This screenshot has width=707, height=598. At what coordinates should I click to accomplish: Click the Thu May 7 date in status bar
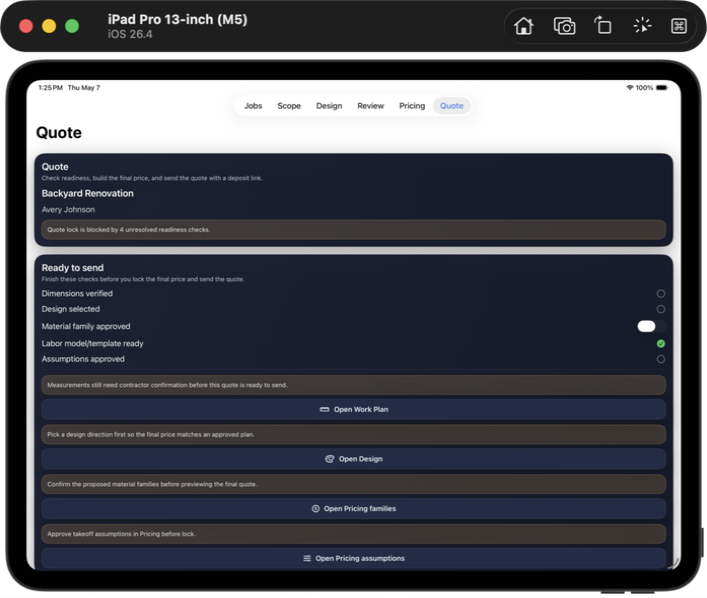coord(84,88)
